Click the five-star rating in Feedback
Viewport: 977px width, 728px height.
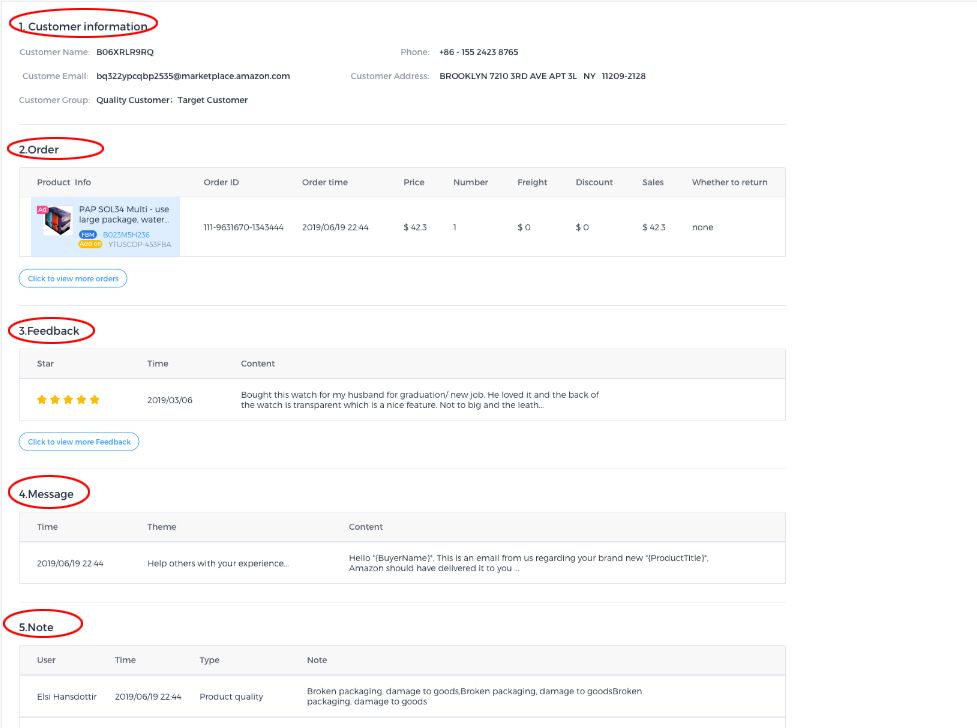tap(68, 400)
